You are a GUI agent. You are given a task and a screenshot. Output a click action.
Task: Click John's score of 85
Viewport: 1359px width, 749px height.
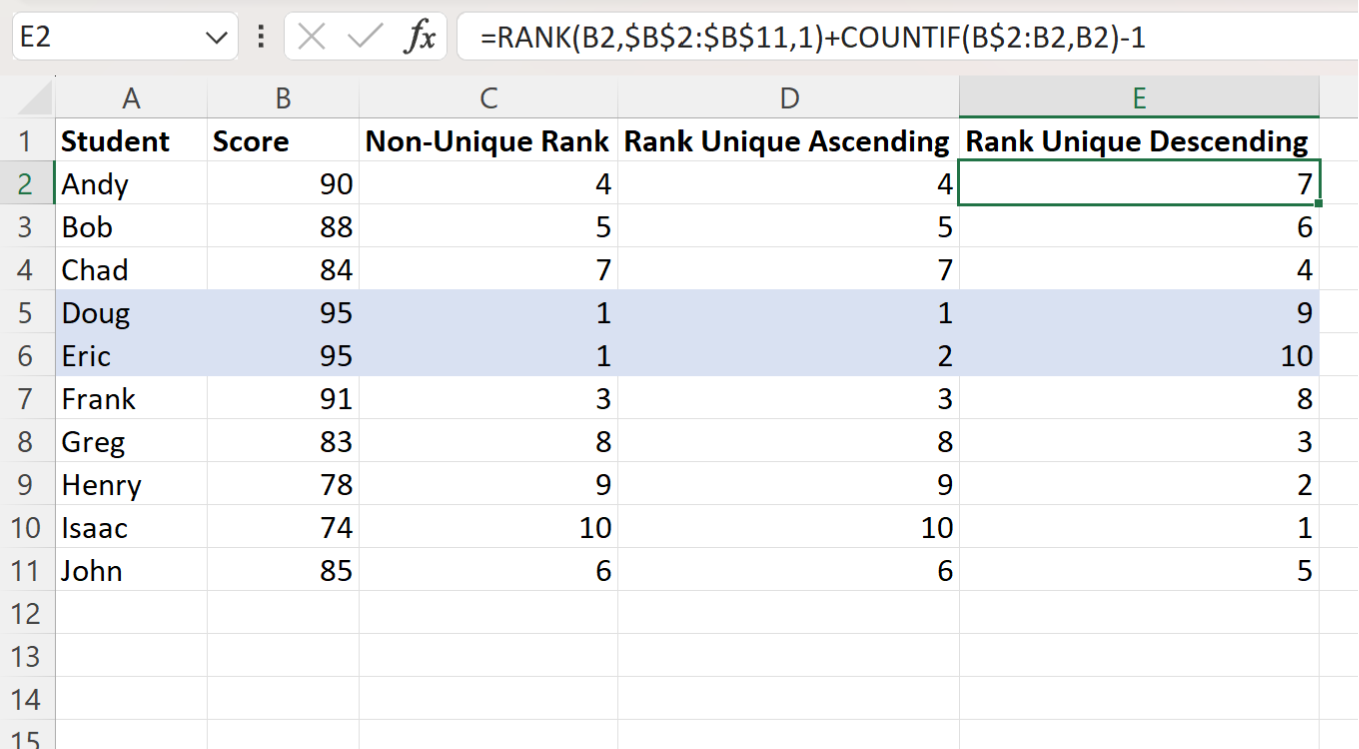pyautogui.click(x=283, y=571)
